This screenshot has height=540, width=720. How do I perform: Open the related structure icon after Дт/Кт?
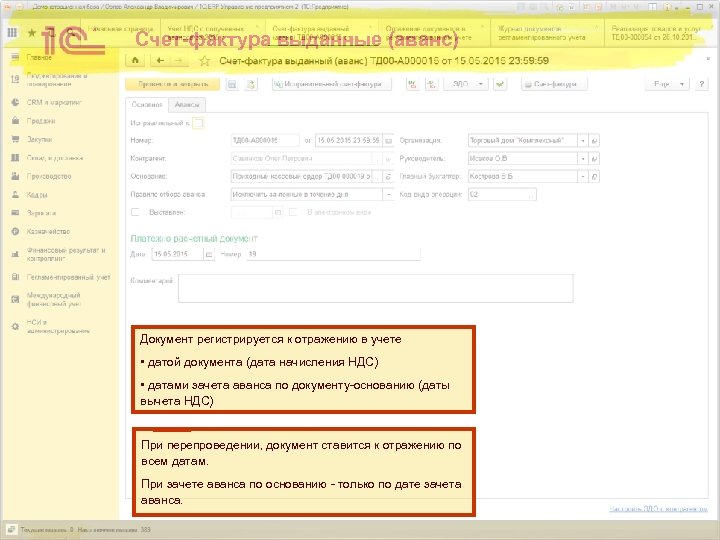pos(432,84)
